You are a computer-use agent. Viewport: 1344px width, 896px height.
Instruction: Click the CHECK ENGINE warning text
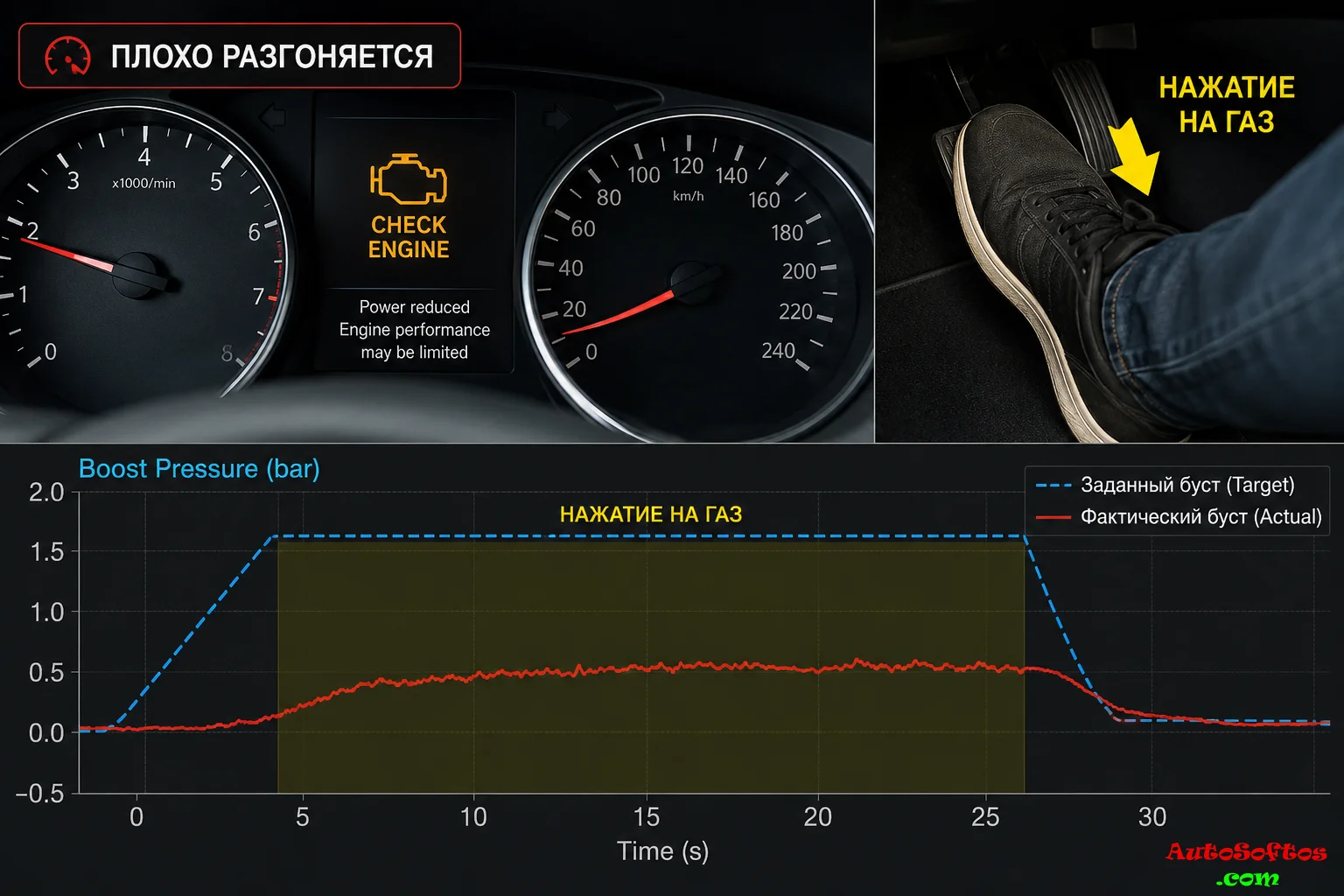pos(409,237)
